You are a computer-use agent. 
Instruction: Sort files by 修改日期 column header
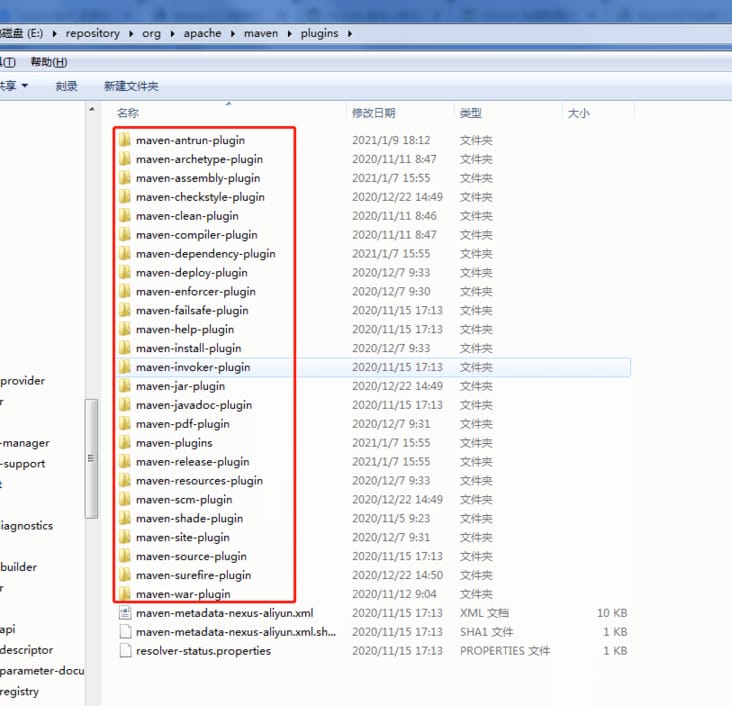(x=373, y=113)
